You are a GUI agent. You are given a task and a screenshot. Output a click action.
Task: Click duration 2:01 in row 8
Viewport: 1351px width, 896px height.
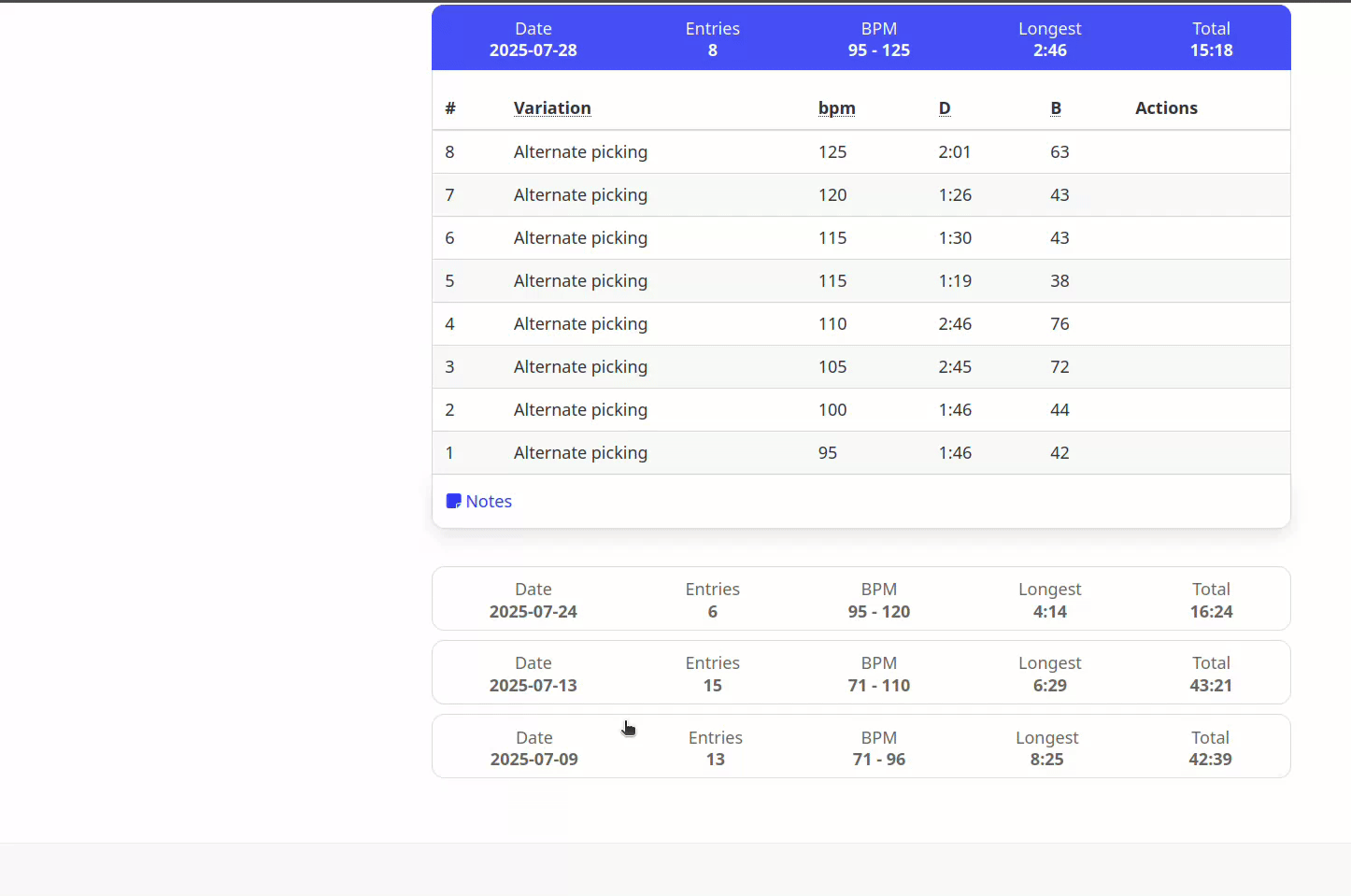coord(955,151)
